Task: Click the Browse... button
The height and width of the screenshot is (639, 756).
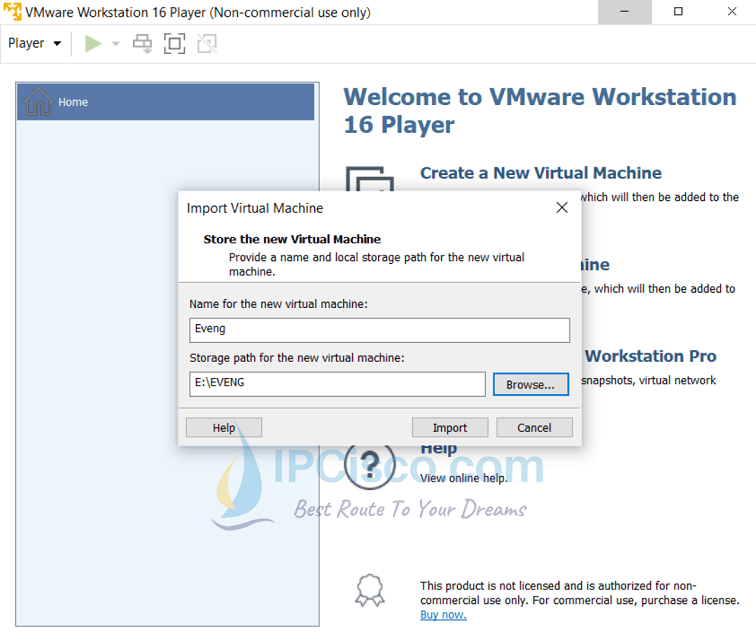Action: click(531, 384)
